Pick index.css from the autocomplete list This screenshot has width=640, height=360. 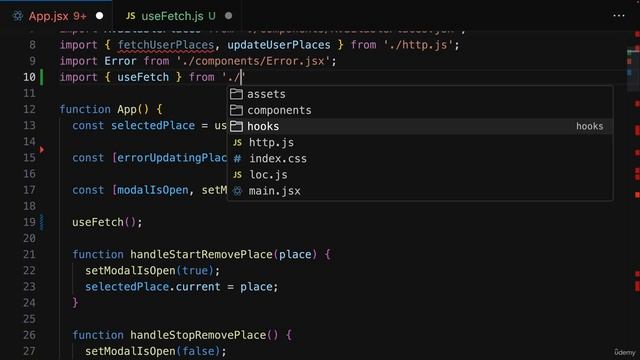[x=420, y=158]
